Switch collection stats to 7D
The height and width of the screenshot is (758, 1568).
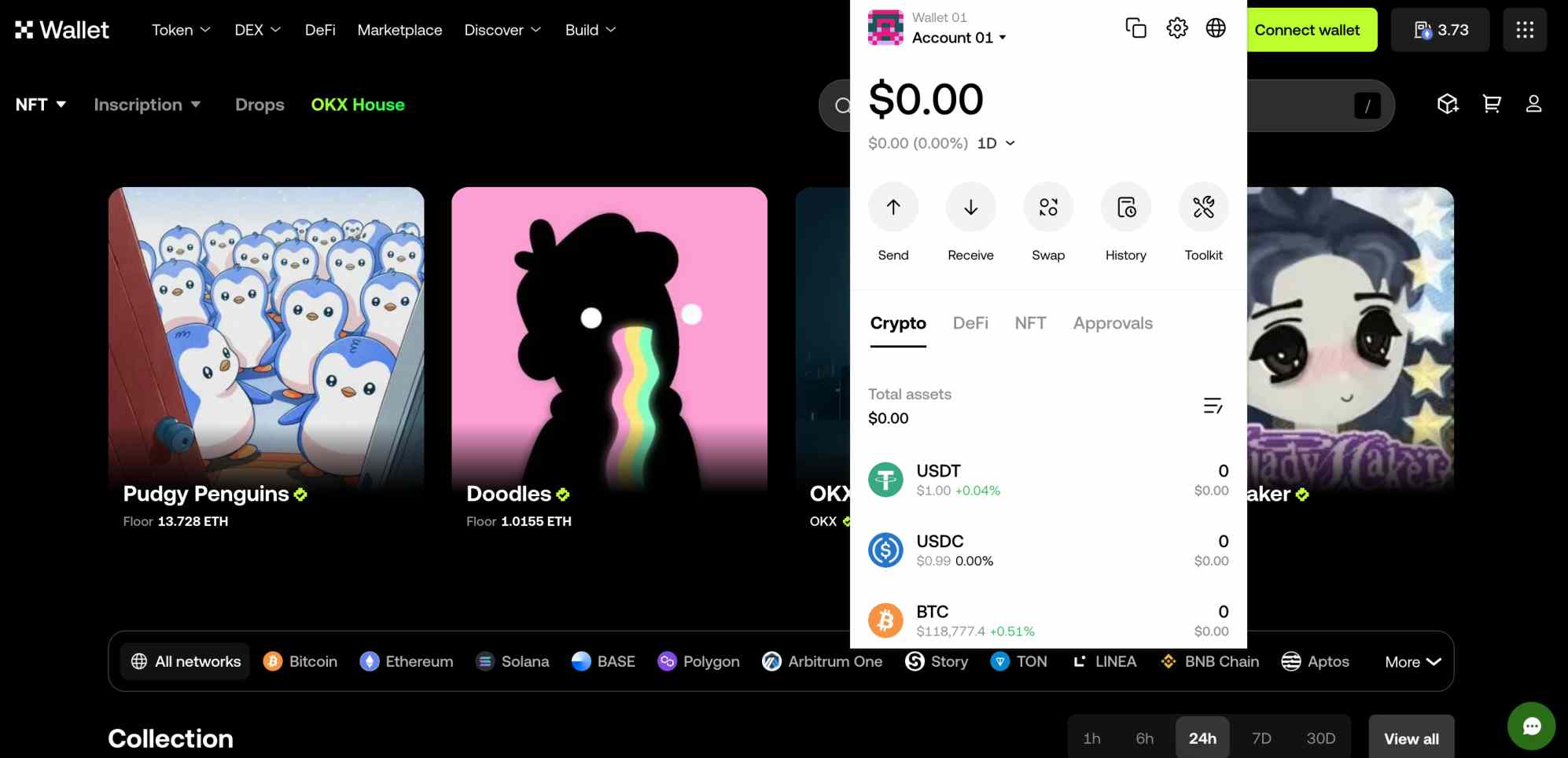pyautogui.click(x=1261, y=738)
